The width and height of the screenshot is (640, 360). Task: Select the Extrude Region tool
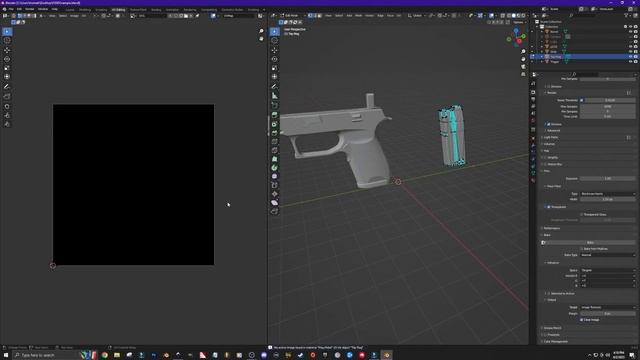pos(275,115)
